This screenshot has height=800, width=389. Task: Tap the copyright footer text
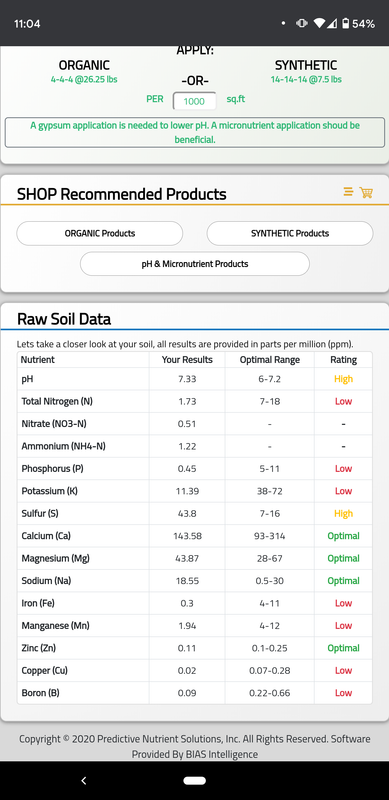[x=194, y=746]
